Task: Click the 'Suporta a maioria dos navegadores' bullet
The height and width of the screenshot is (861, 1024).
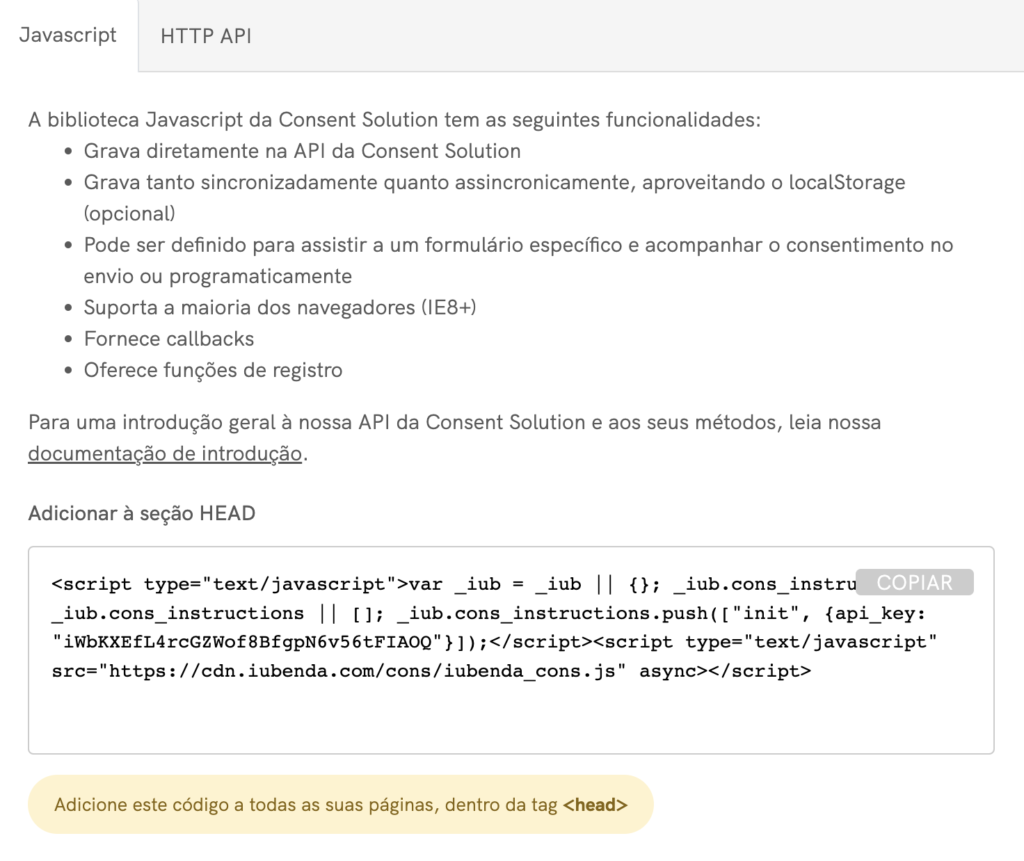Action: 280,308
